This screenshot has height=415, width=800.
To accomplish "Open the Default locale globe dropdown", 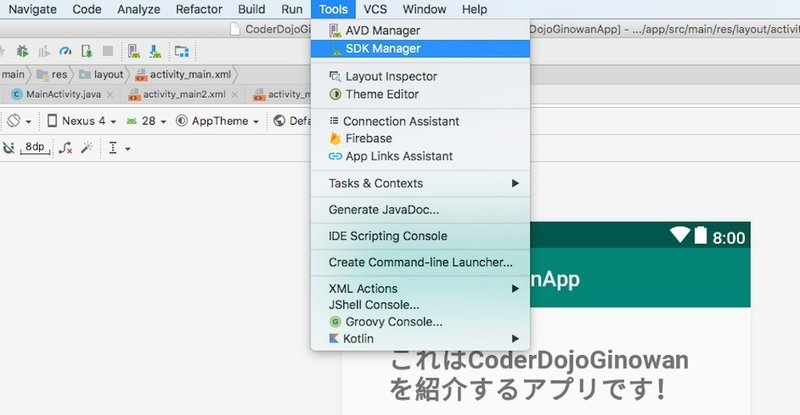I will click(x=292, y=121).
